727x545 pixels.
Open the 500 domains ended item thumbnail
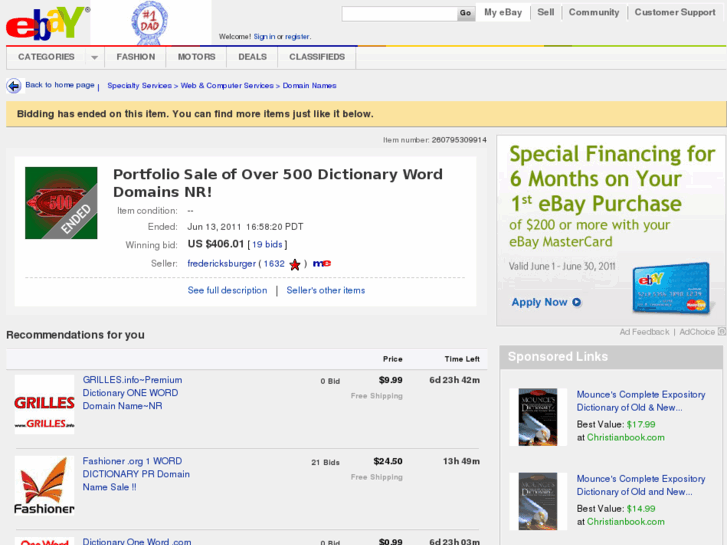pos(61,203)
